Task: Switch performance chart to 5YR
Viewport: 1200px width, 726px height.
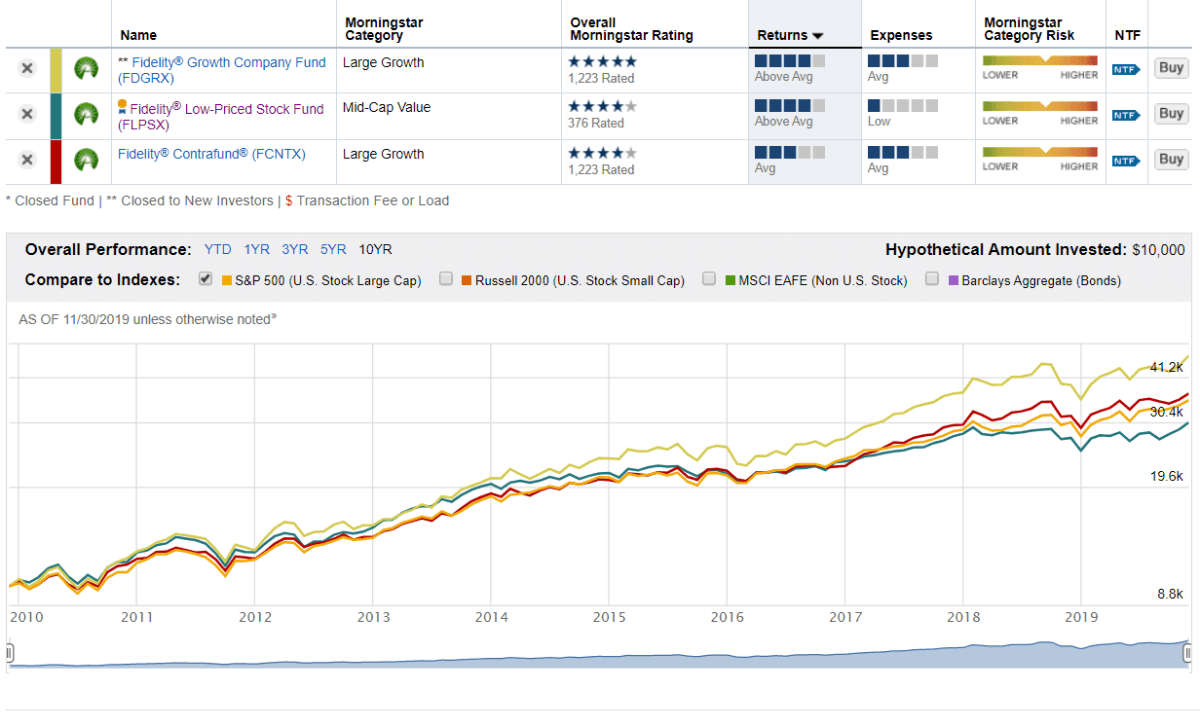Action: [333, 250]
